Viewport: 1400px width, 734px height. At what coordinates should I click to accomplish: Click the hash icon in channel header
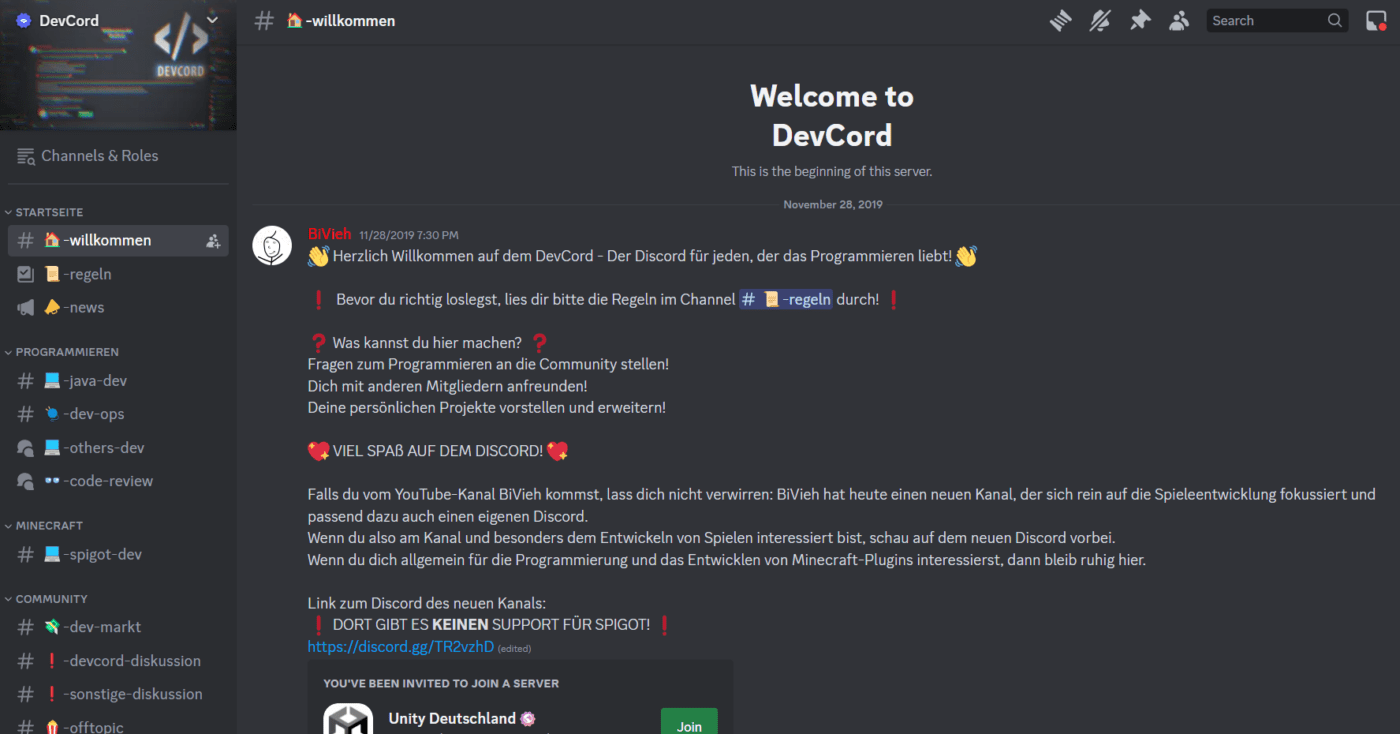point(264,20)
